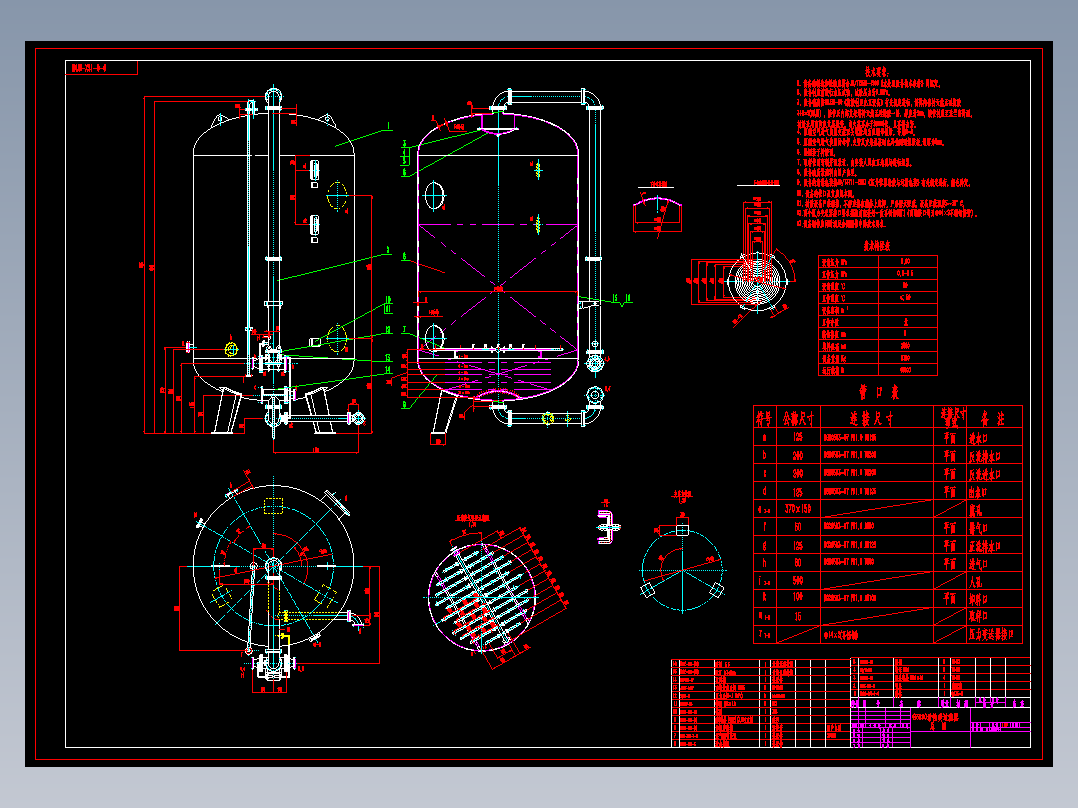
Task: Click the small domed head detail
Action: tap(657, 210)
